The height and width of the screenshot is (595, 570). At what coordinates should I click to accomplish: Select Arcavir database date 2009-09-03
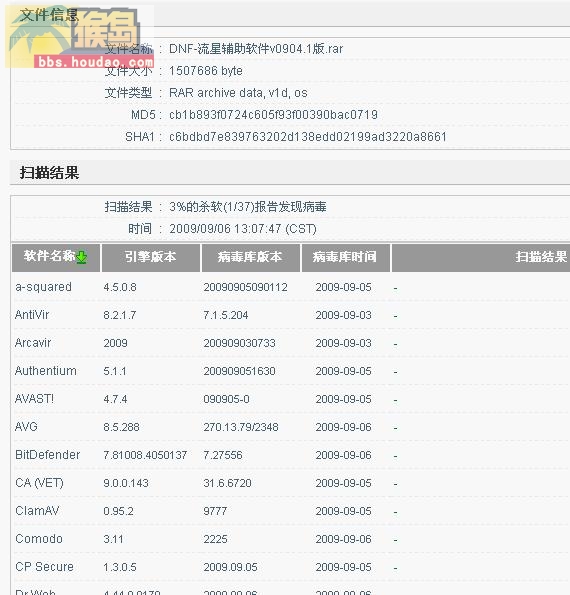pos(343,343)
